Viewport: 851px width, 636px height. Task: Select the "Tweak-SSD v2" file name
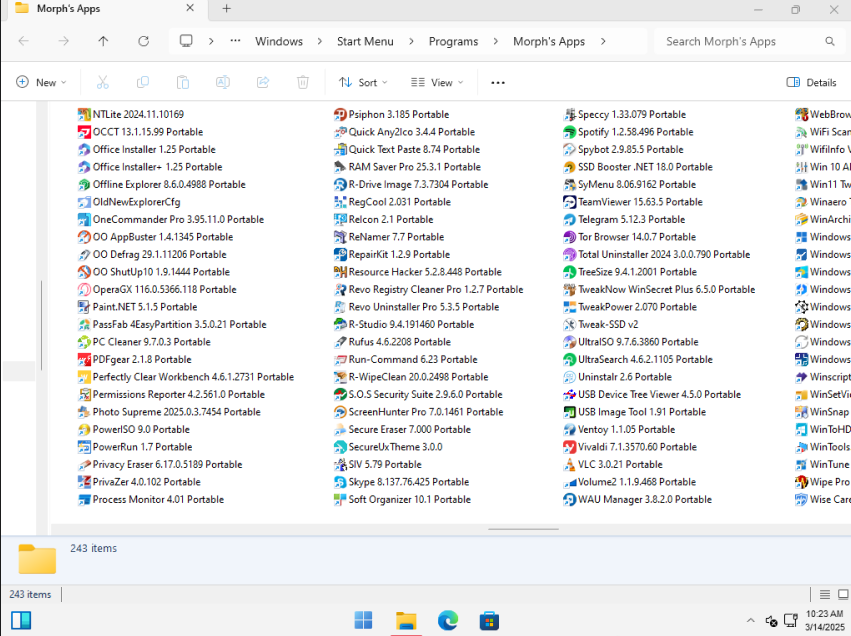608,325
